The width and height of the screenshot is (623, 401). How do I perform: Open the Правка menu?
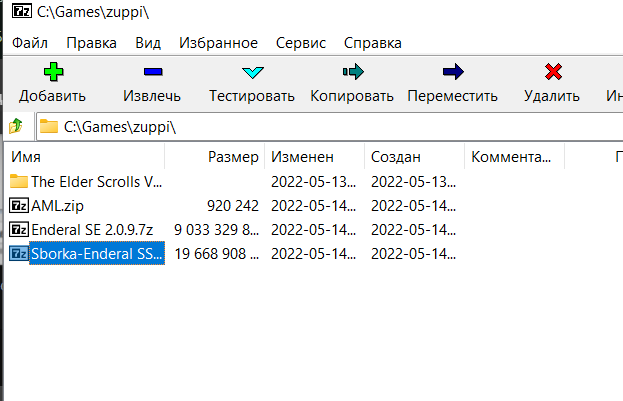point(91,43)
